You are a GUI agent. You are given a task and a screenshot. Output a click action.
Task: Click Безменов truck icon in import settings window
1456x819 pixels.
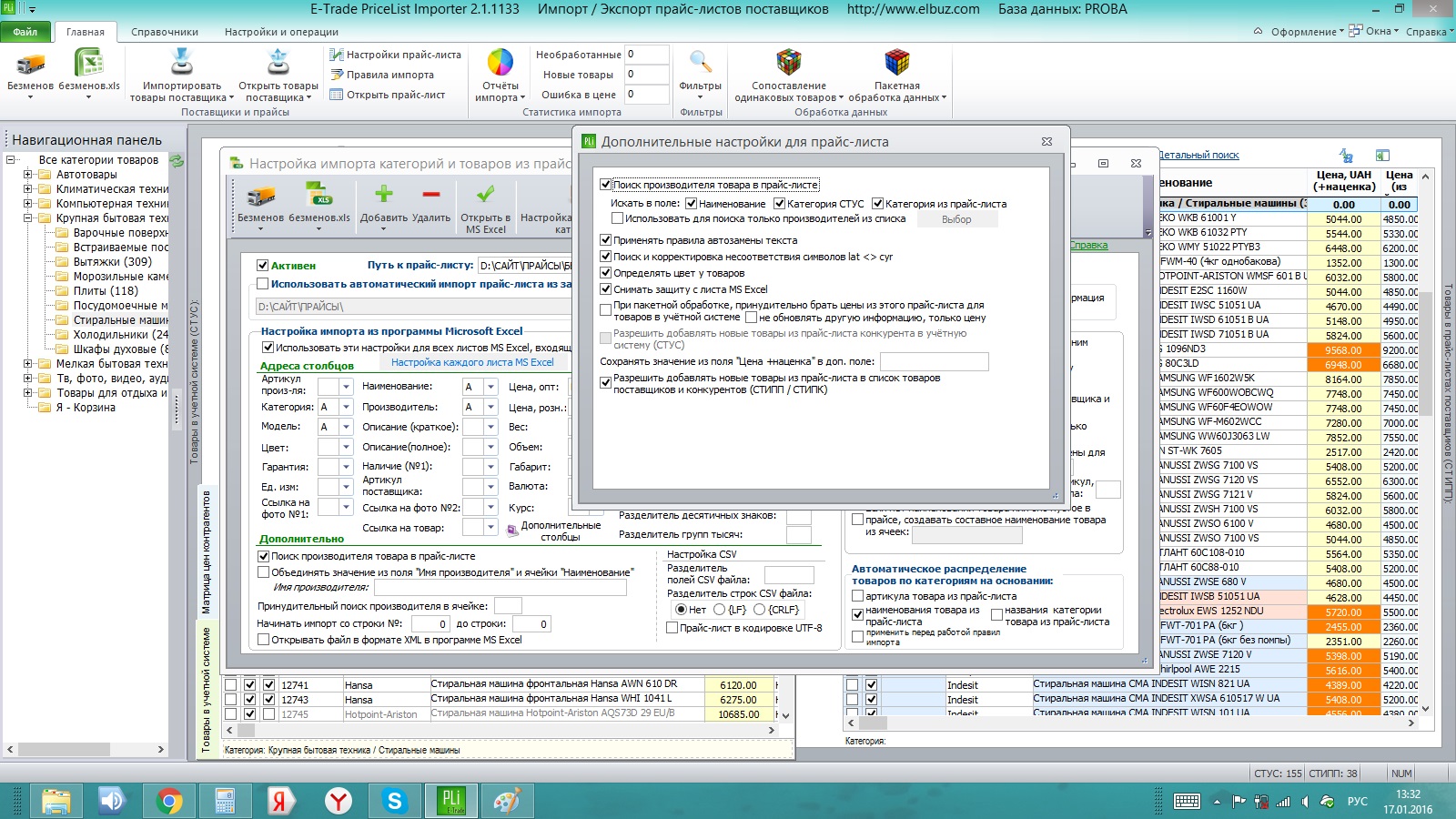tap(261, 195)
